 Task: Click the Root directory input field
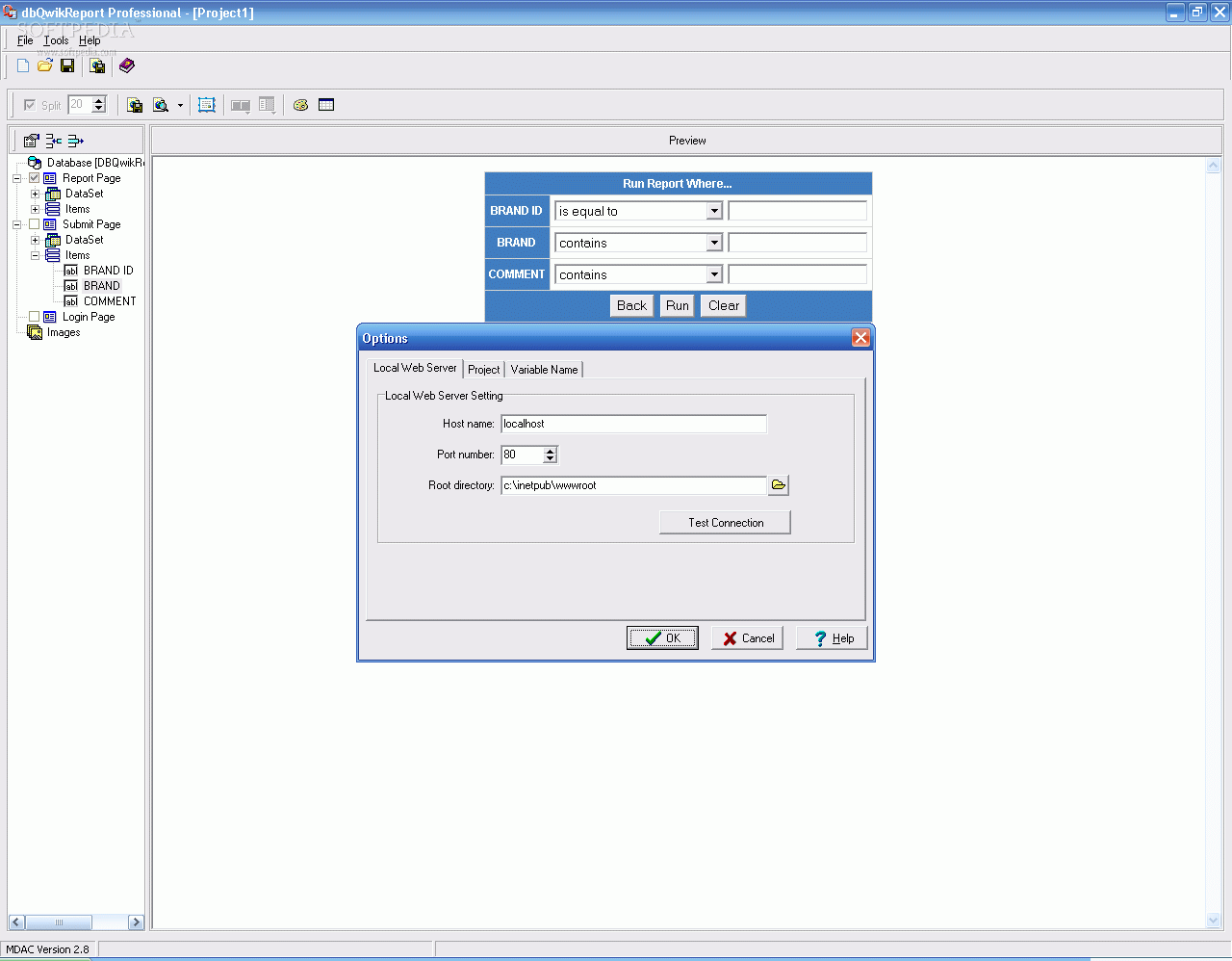click(634, 485)
